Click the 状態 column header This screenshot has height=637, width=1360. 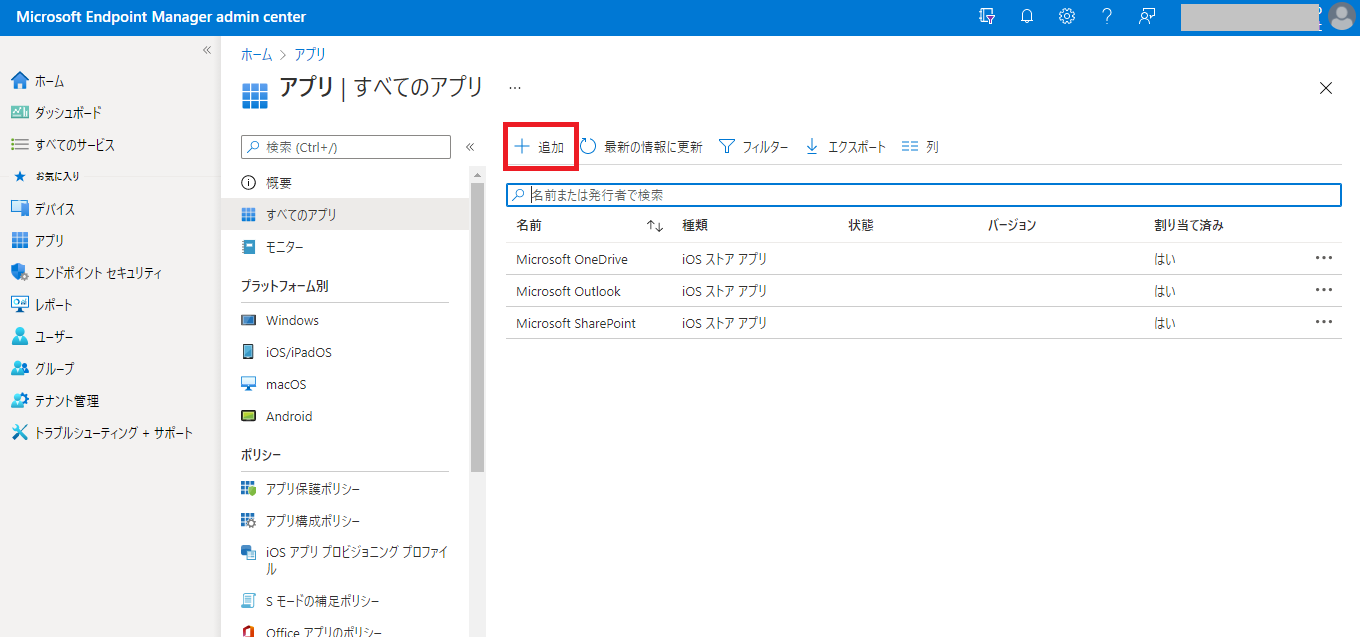click(x=861, y=226)
